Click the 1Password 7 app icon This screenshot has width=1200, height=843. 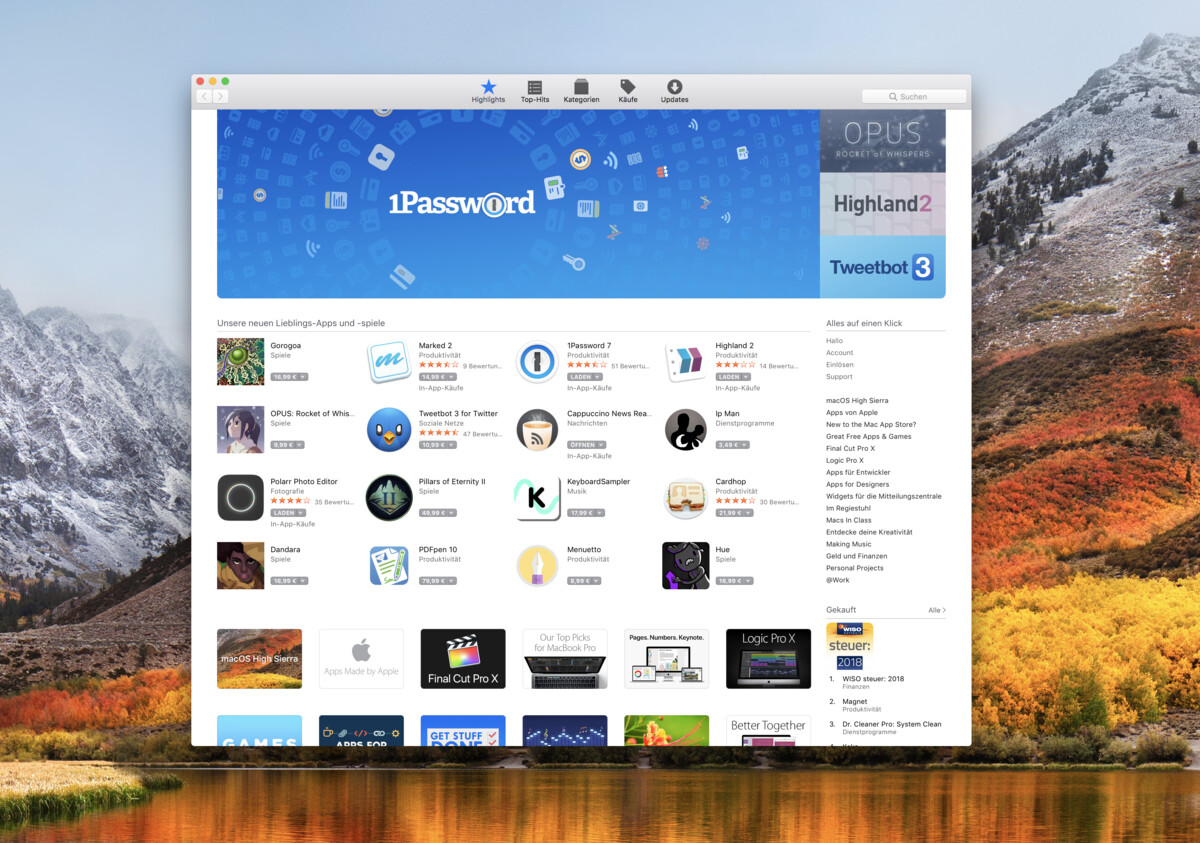tap(537, 362)
